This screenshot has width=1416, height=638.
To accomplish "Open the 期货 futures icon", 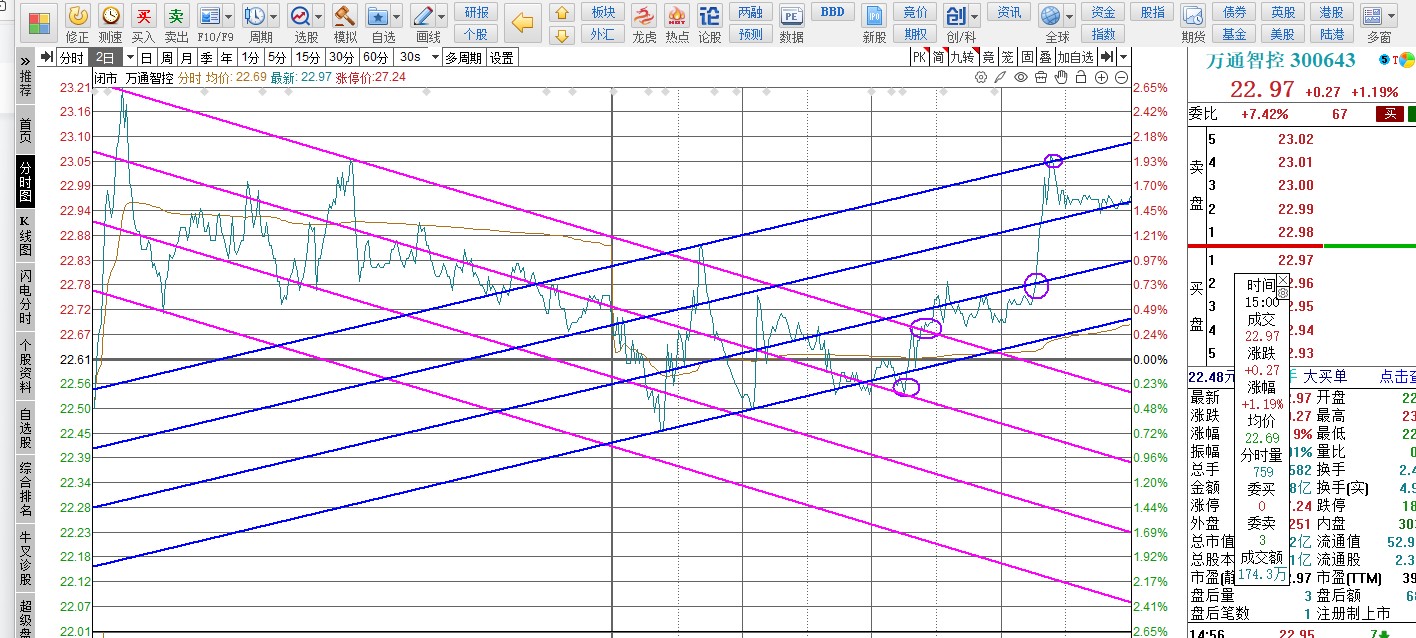I will click(x=1192, y=16).
